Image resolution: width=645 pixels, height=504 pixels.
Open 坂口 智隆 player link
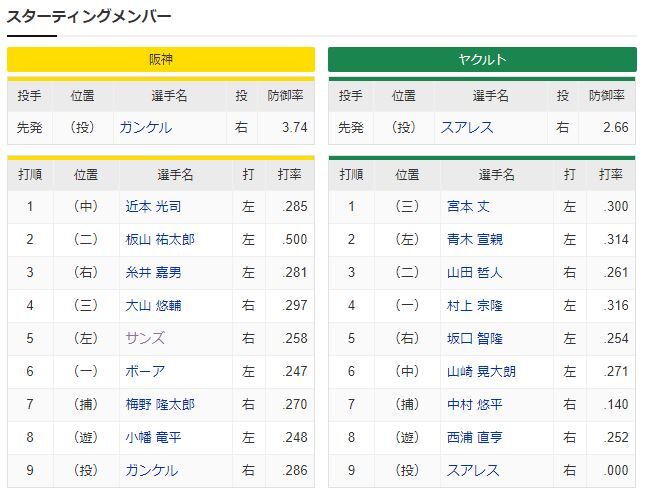[x=475, y=338]
